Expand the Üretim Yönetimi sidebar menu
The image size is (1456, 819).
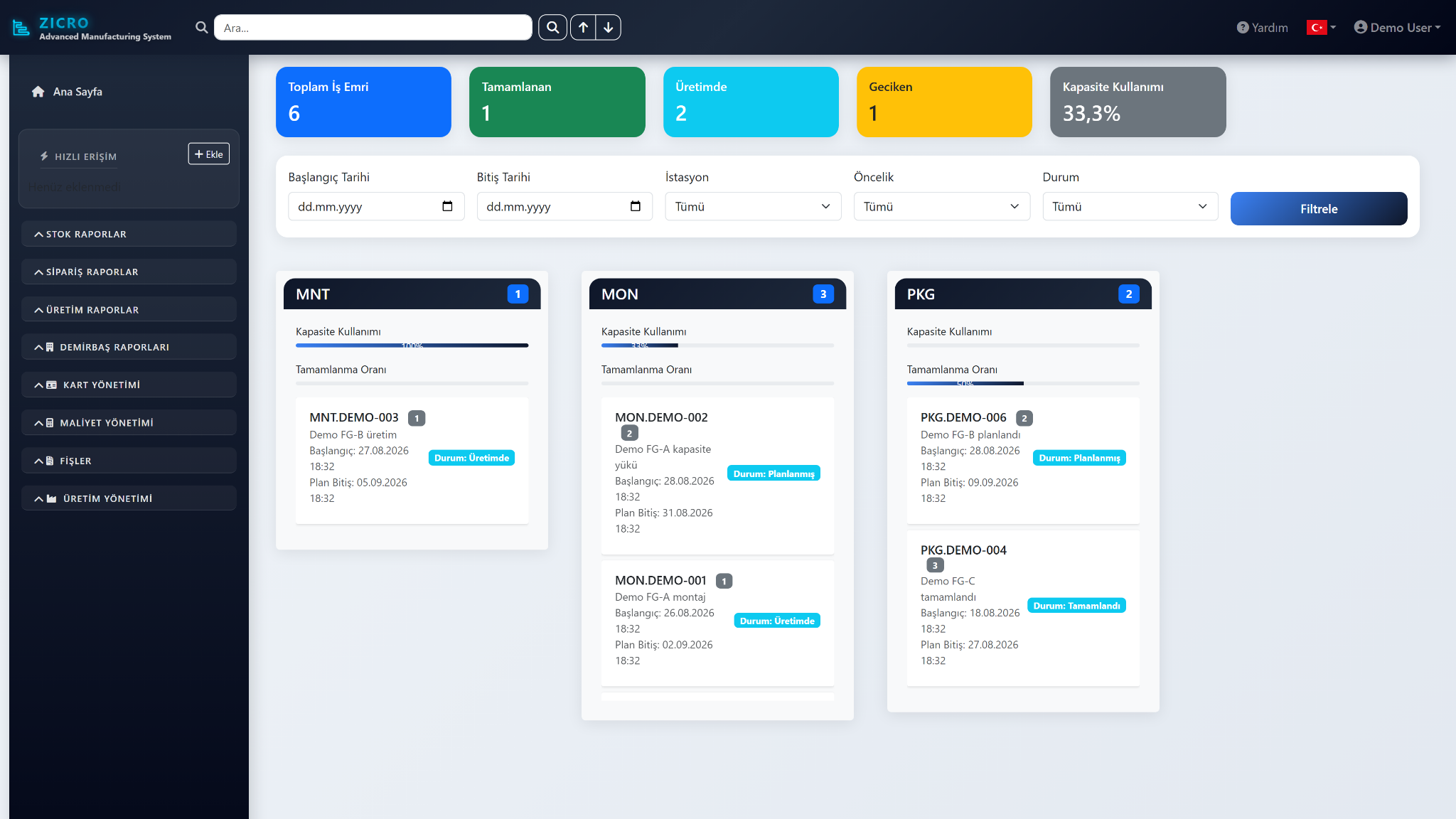(129, 498)
